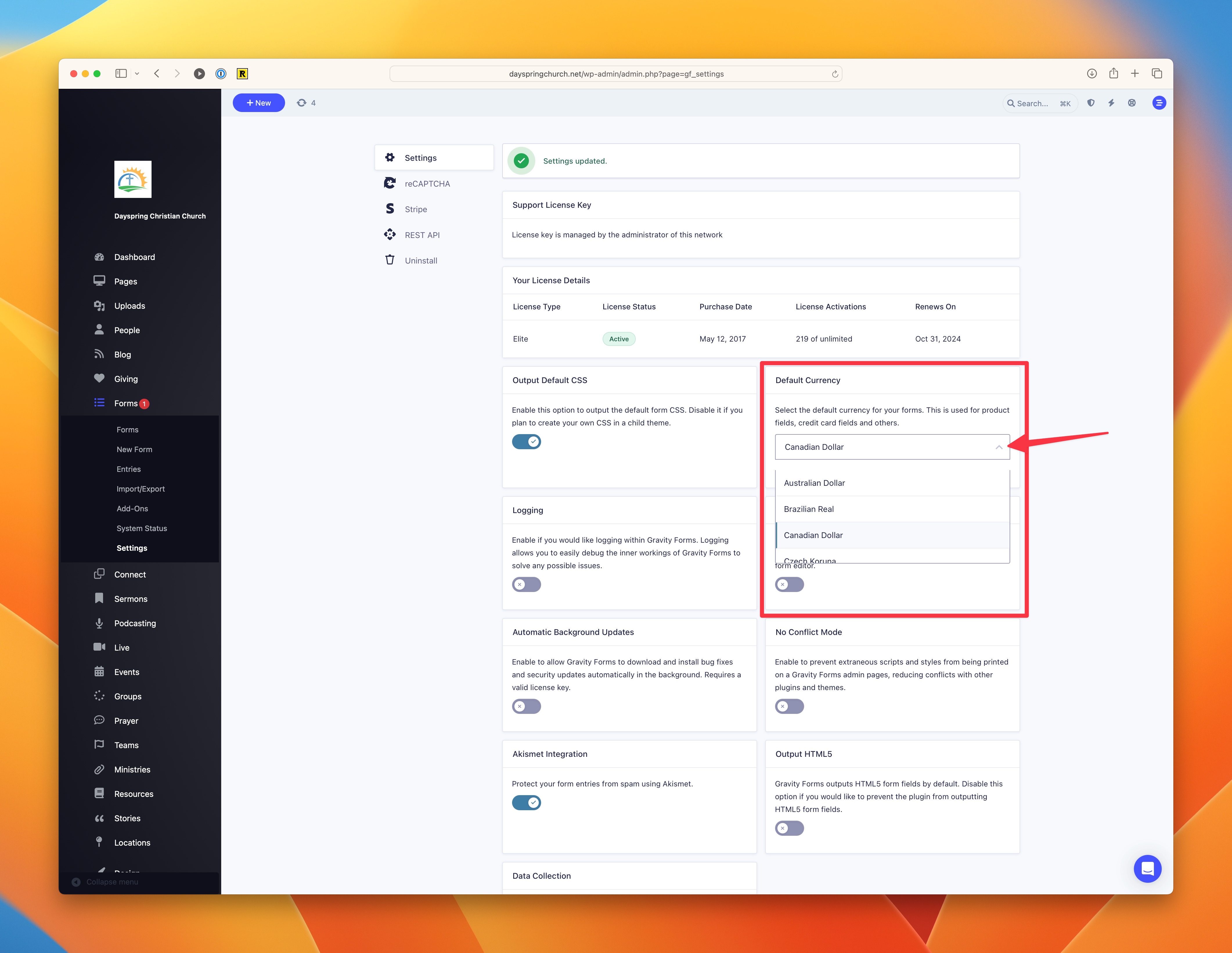Collapse the Canadian Dollar currency dropdown
This screenshot has width=1232, height=953.
click(892, 447)
